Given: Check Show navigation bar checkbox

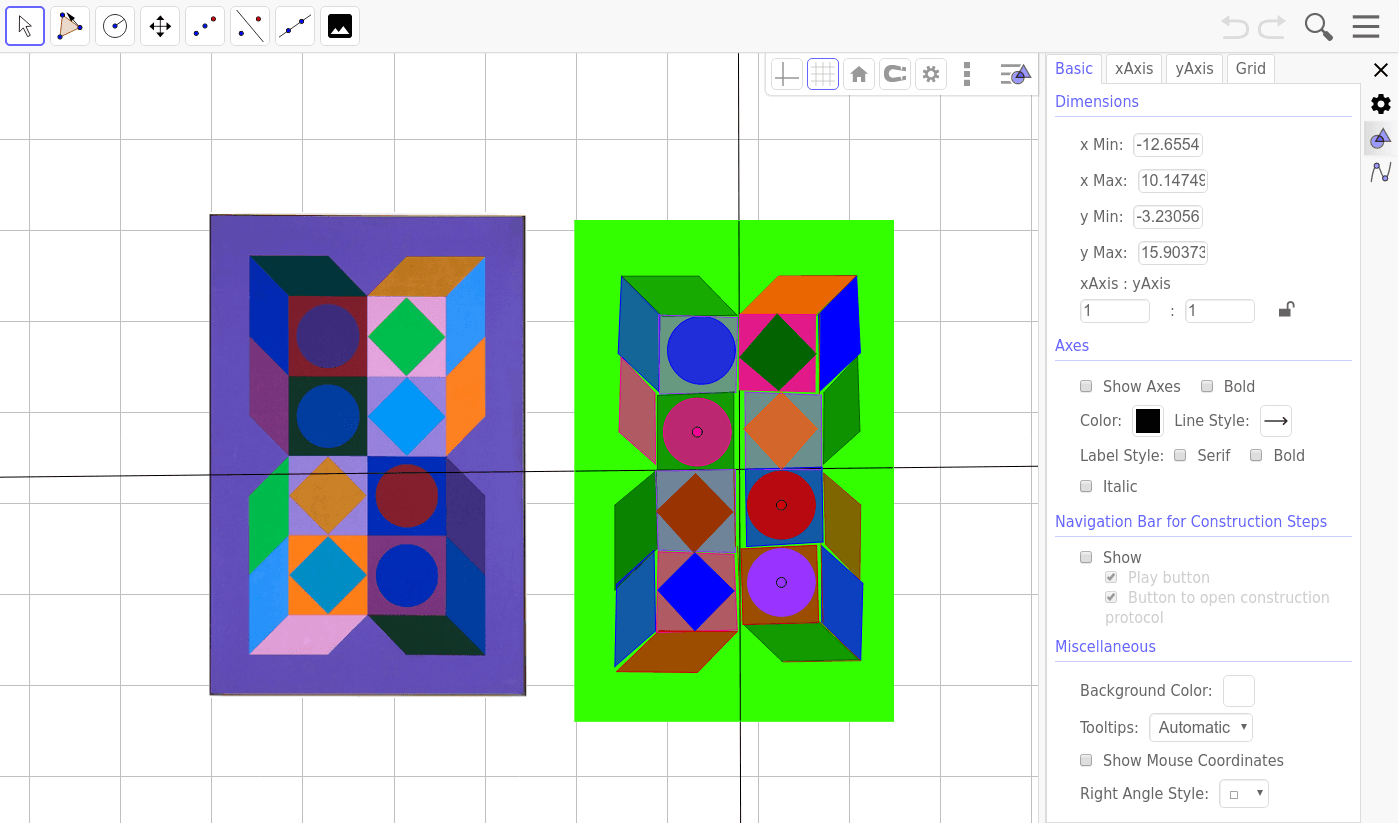Looking at the screenshot, I should tap(1086, 557).
